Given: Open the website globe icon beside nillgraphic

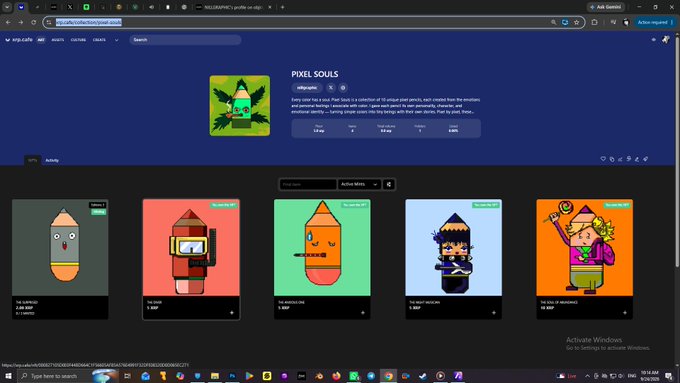Looking at the screenshot, I should pos(343,88).
